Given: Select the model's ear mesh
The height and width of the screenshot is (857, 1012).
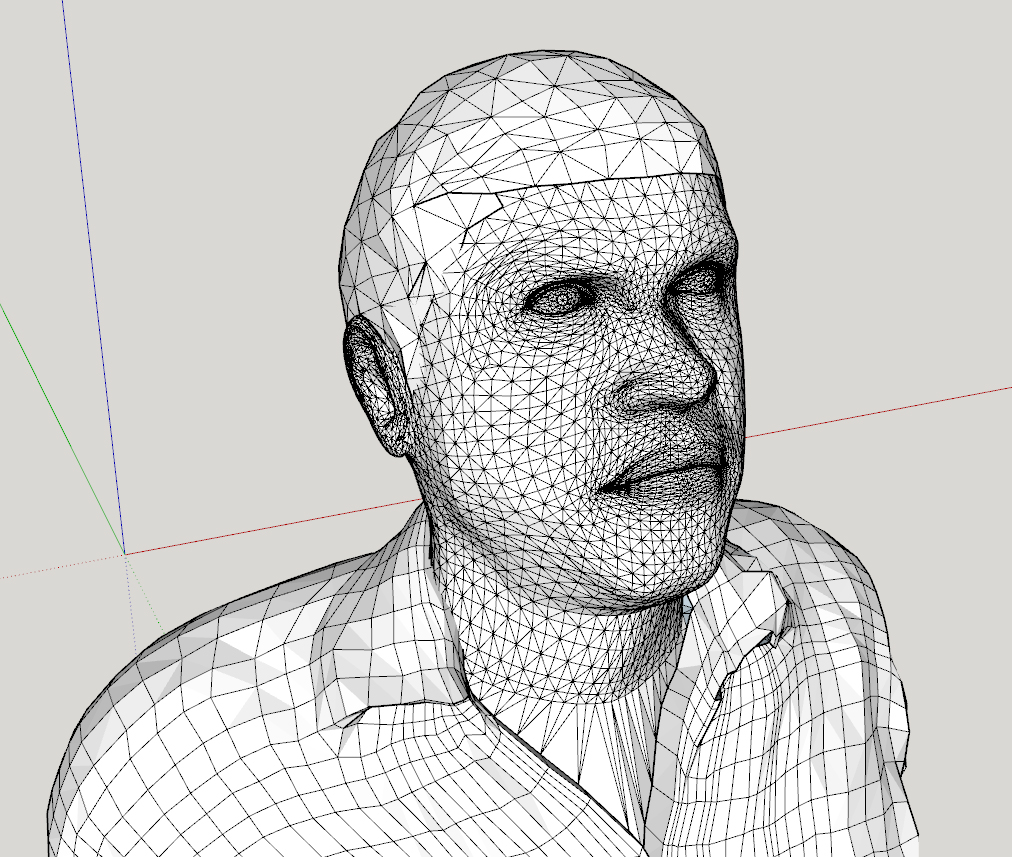Looking at the screenshot, I should coord(376,385).
